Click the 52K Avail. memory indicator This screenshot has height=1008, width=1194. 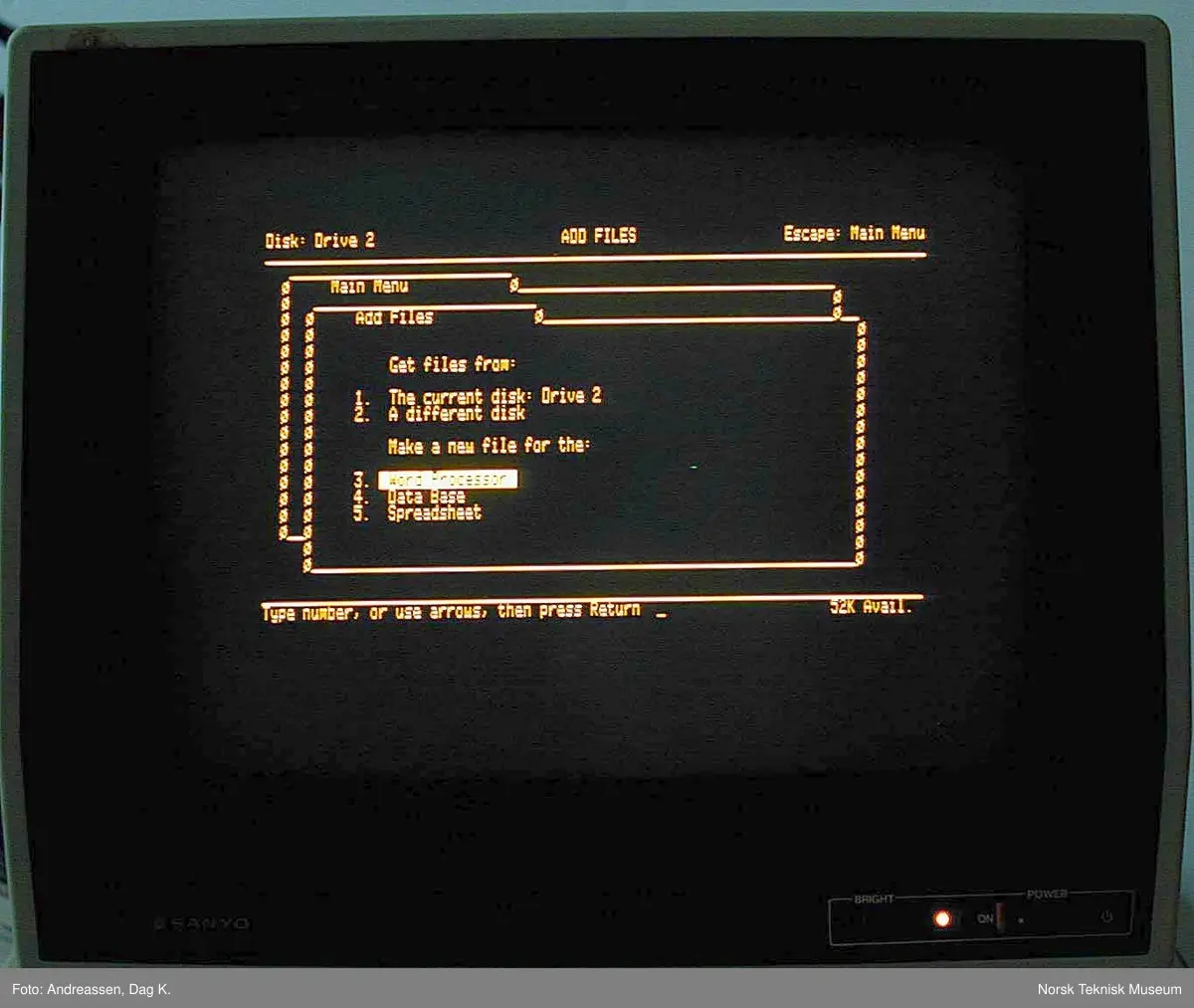coord(871,605)
